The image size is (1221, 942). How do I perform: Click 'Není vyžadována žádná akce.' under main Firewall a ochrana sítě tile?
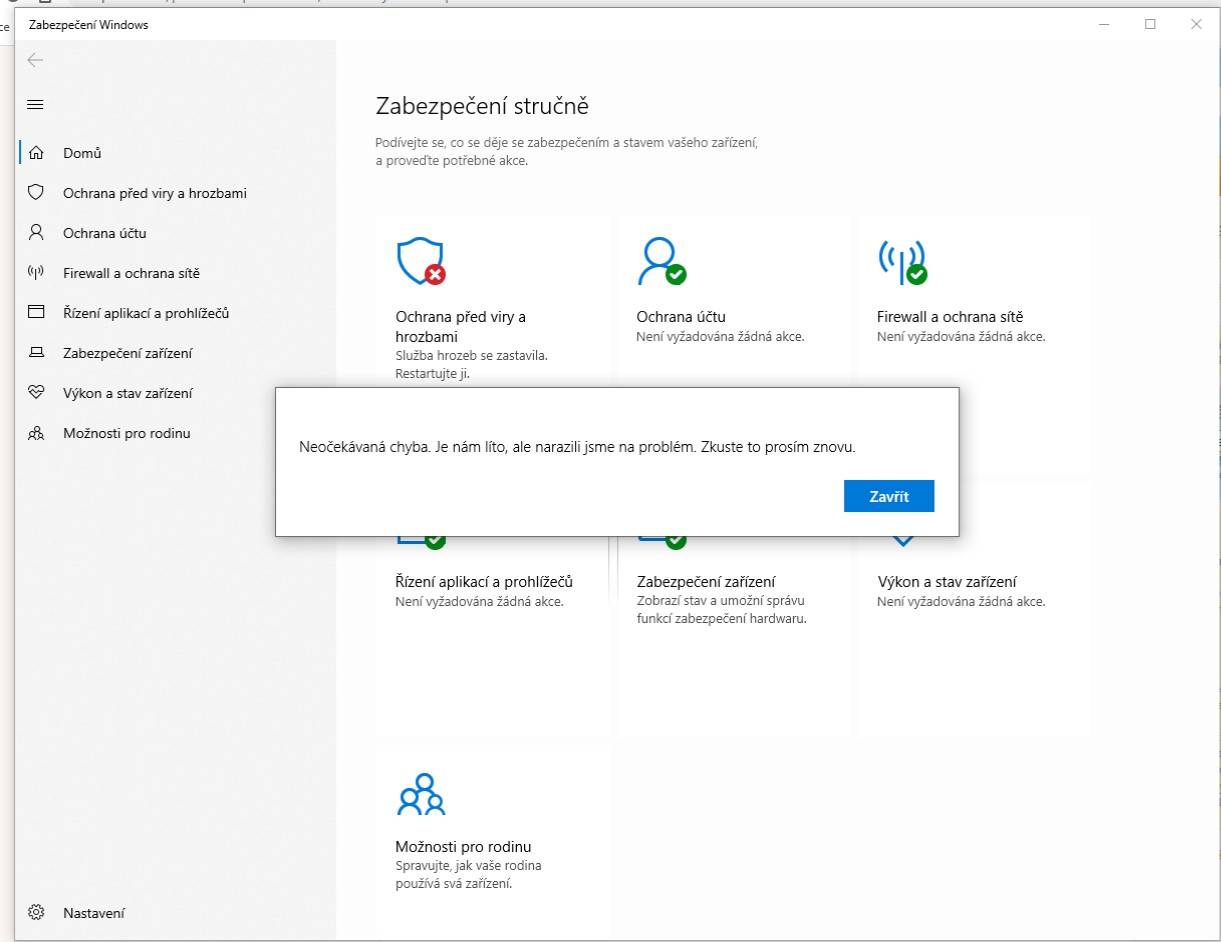[x=961, y=336]
